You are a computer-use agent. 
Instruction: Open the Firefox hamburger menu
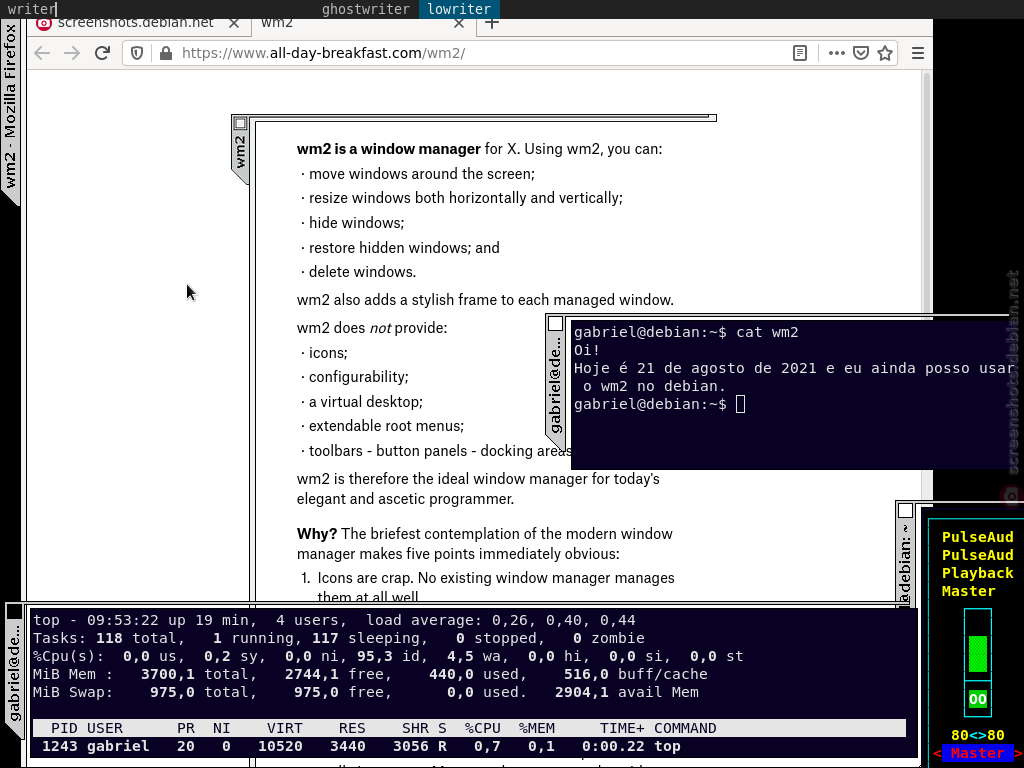pos(918,53)
